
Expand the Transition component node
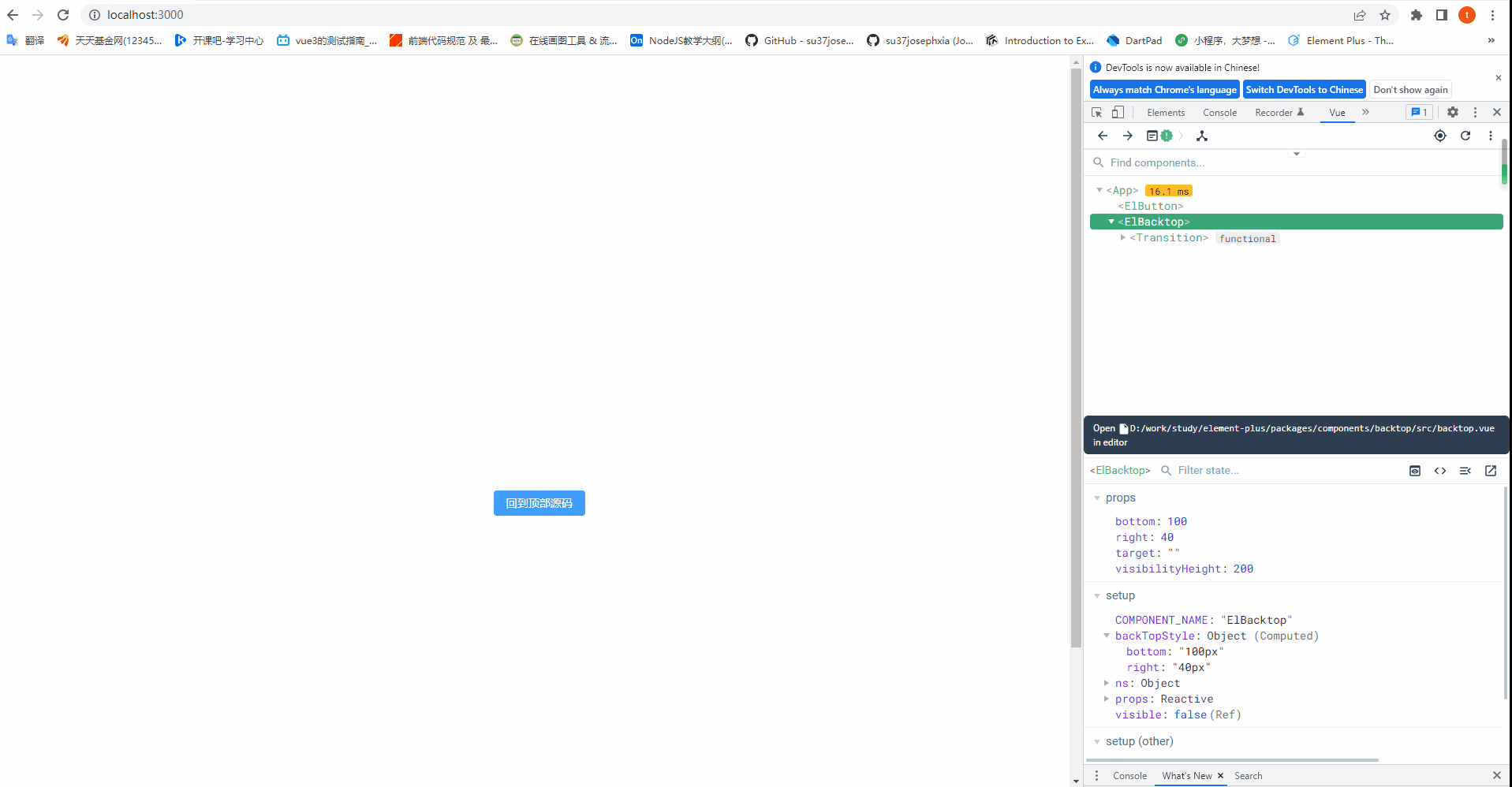click(x=1122, y=237)
